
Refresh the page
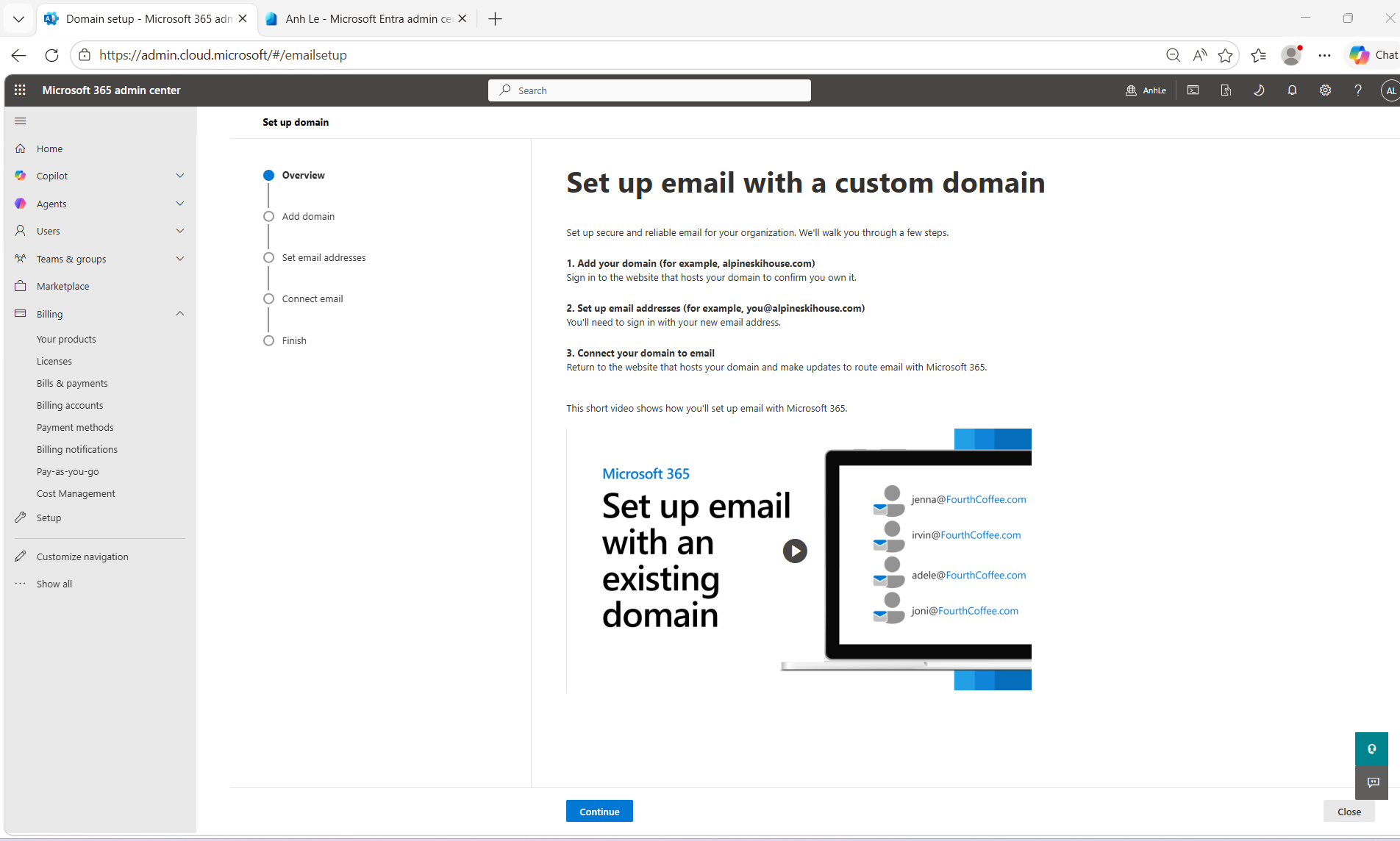pyautogui.click(x=51, y=55)
